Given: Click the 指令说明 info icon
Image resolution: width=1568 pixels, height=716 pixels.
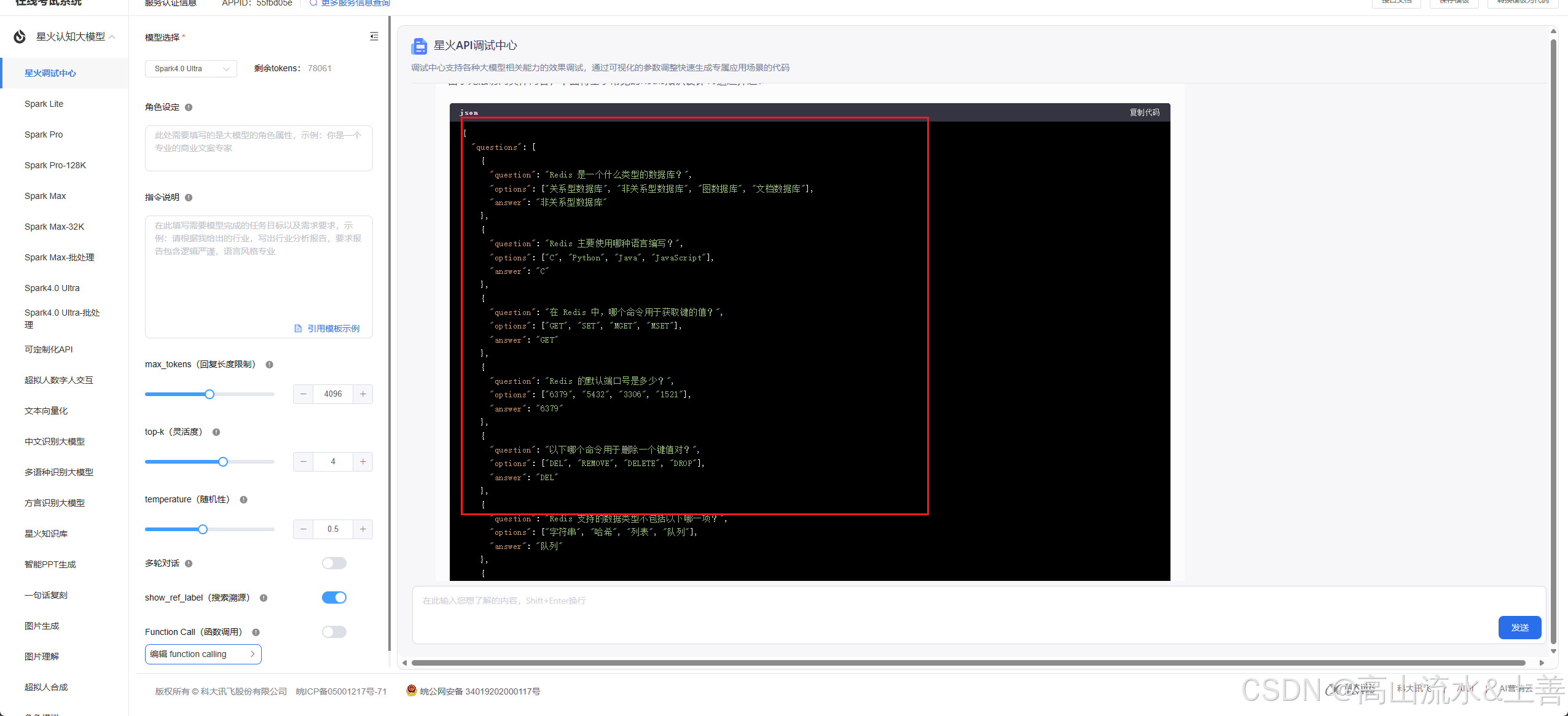Looking at the screenshot, I should 189,198.
